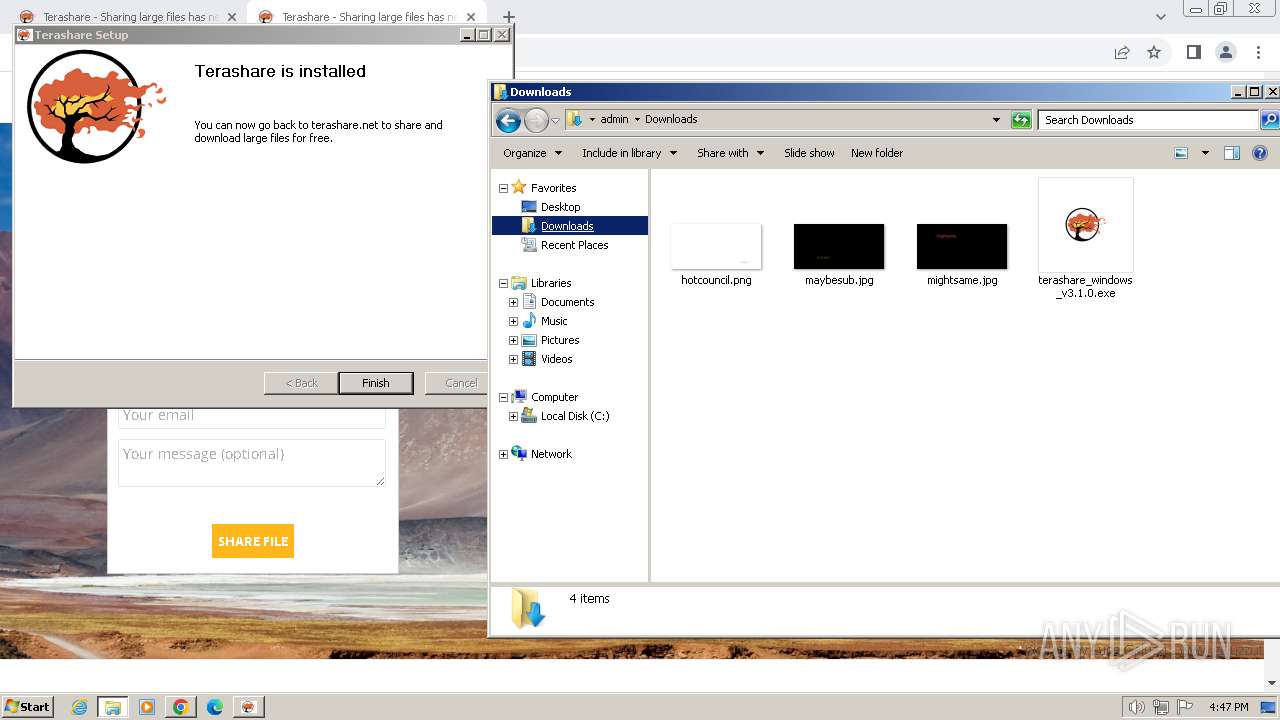The image size is (1280, 720).
Task: Open the Share with menu
Action: (730, 153)
